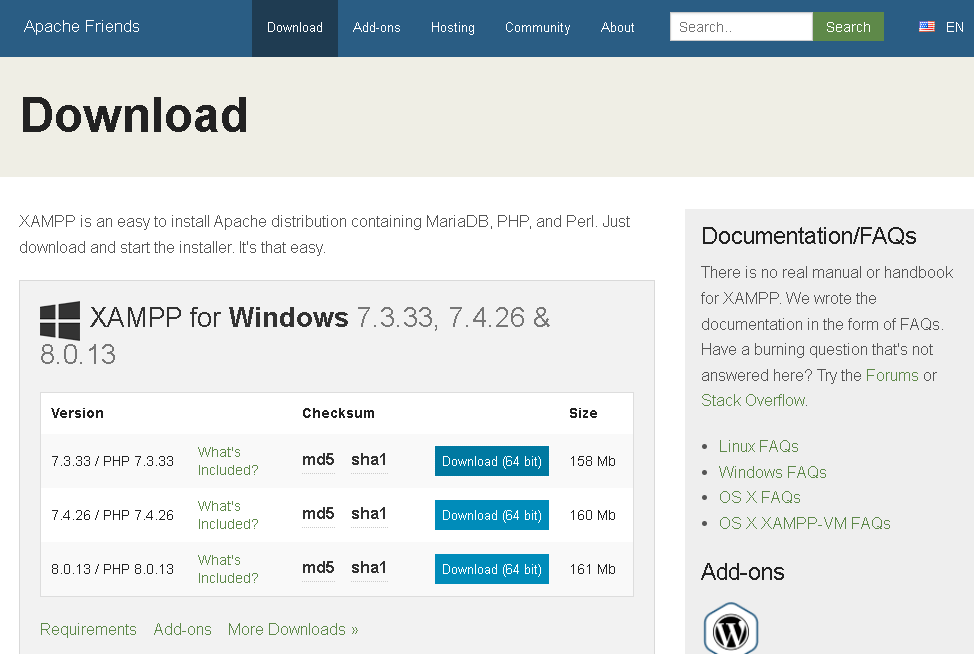Image resolution: width=974 pixels, height=654 pixels.
Task: Open More Downloads link
Action: coord(293,629)
